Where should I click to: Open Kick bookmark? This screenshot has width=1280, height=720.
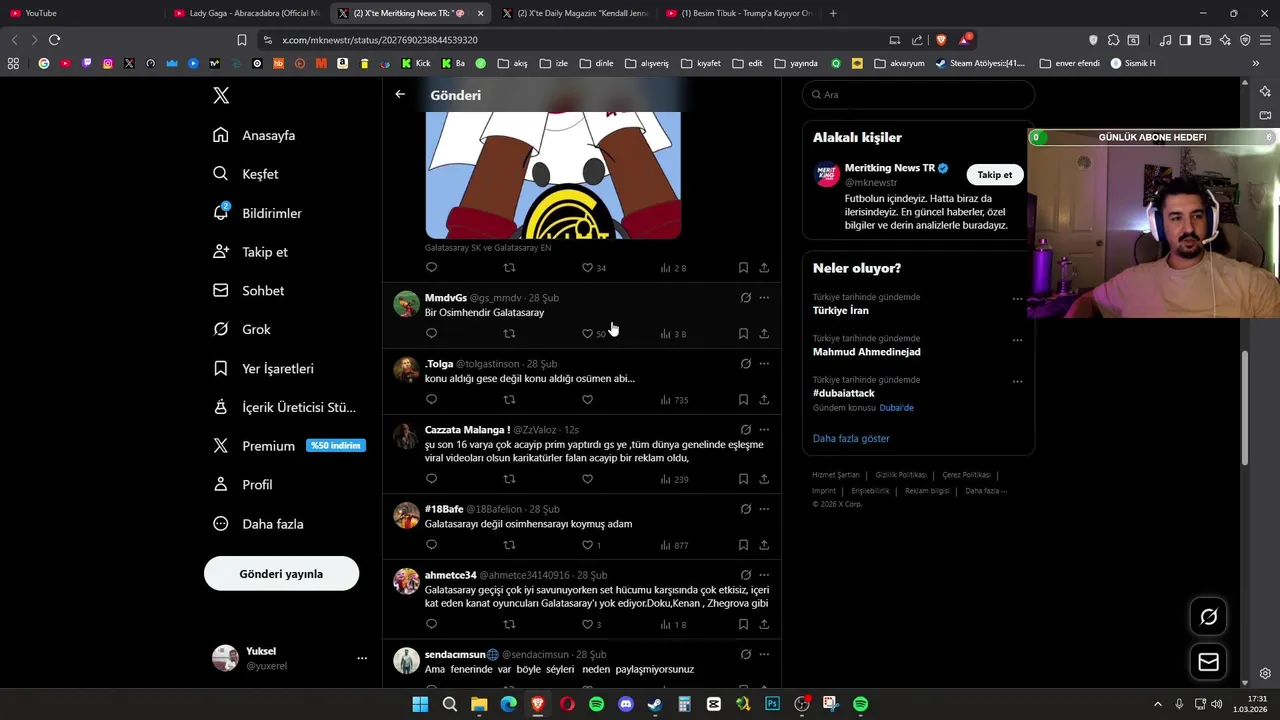point(415,63)
